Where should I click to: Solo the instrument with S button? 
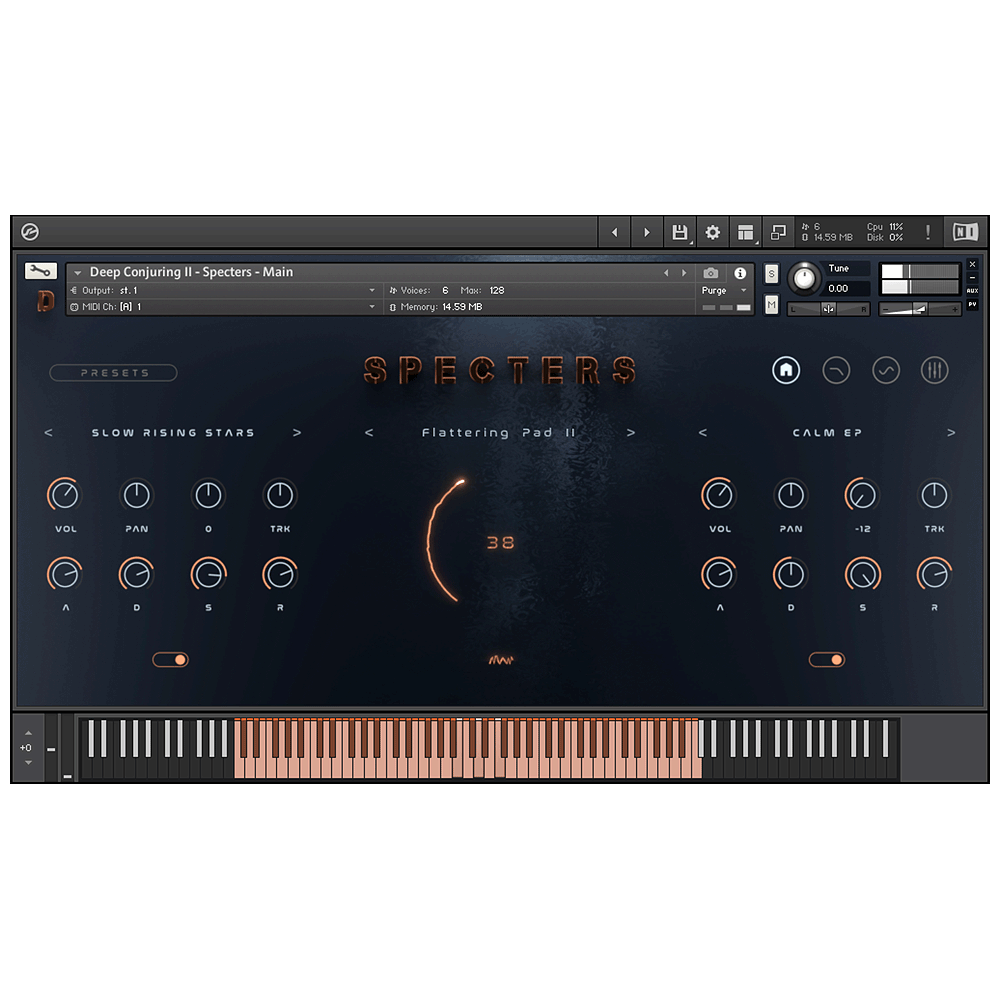click(771, 274)
